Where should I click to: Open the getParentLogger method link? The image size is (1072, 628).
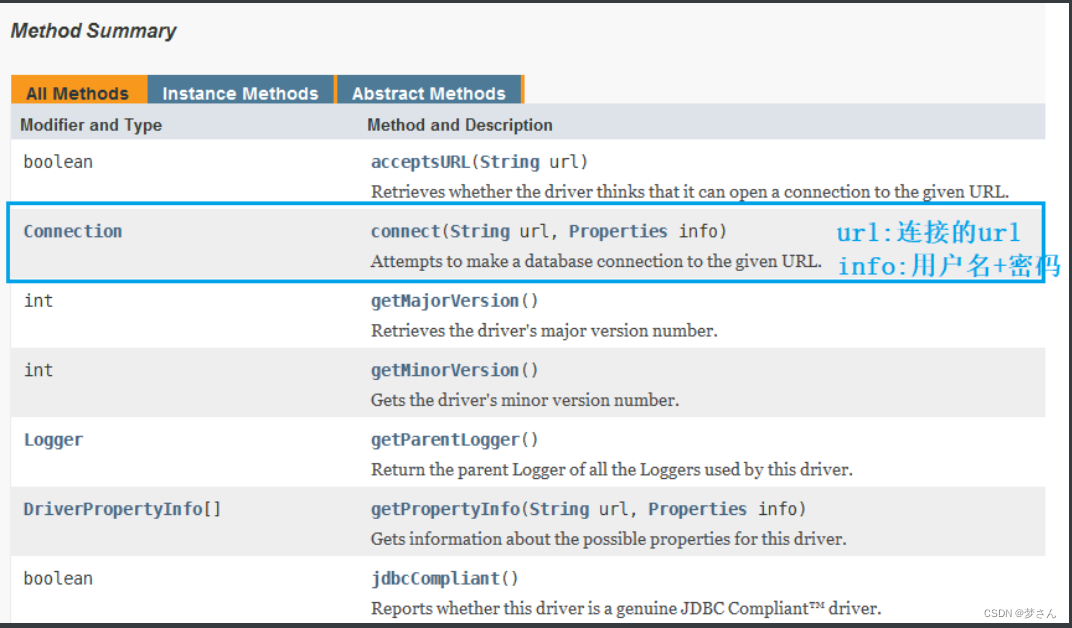tap(444, 440)
